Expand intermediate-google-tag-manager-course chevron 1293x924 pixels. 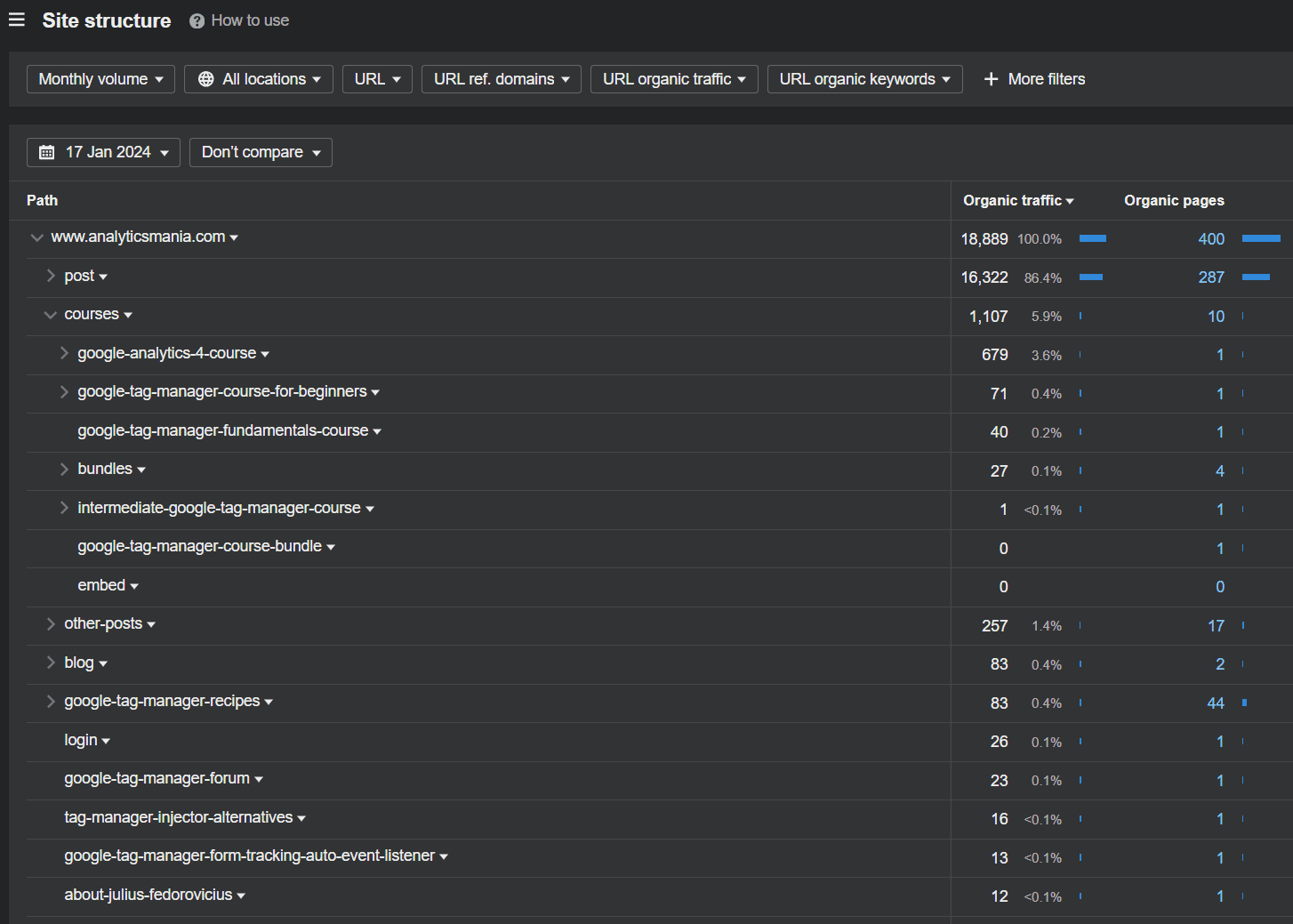point(64,508)
